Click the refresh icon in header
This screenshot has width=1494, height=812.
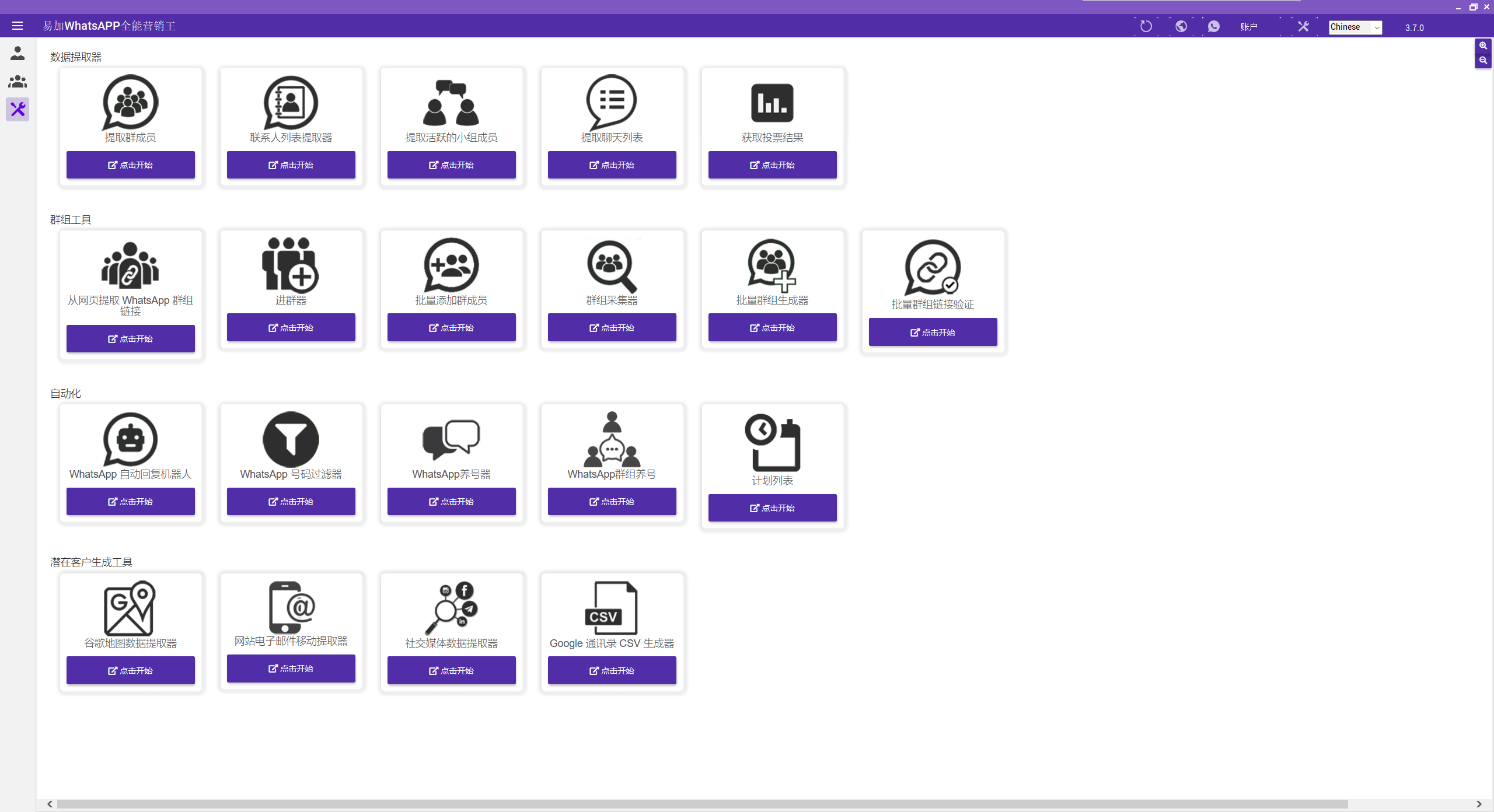pyautogui.click(x=1146, y=26)
